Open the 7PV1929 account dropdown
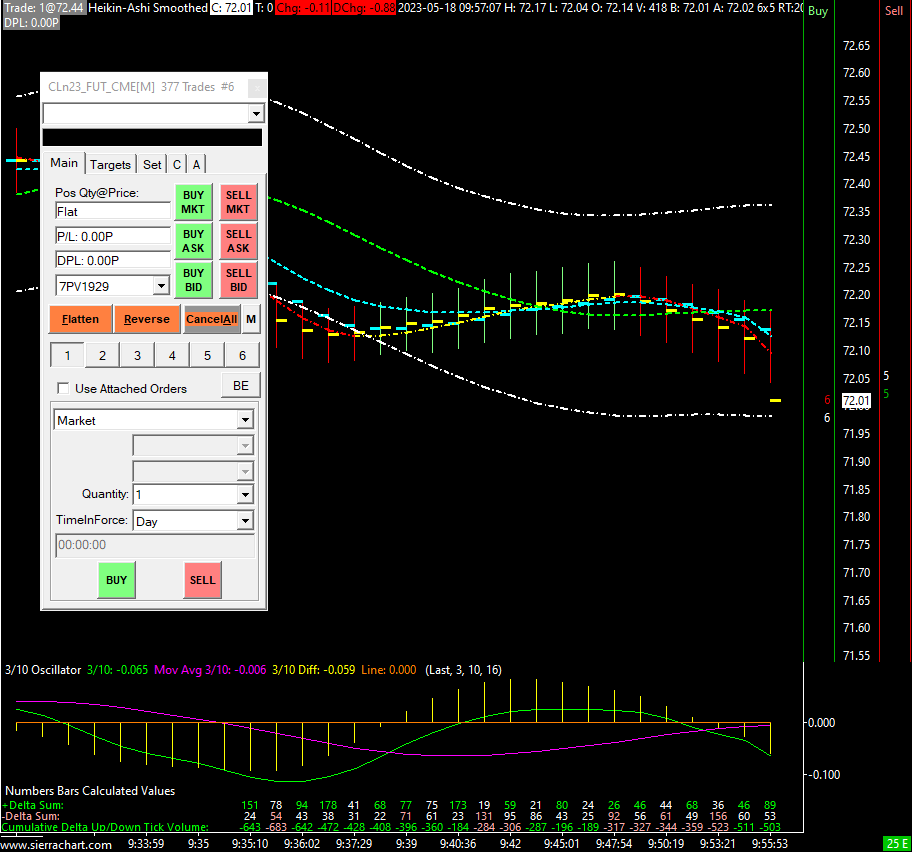 click(x=160, y=286)
